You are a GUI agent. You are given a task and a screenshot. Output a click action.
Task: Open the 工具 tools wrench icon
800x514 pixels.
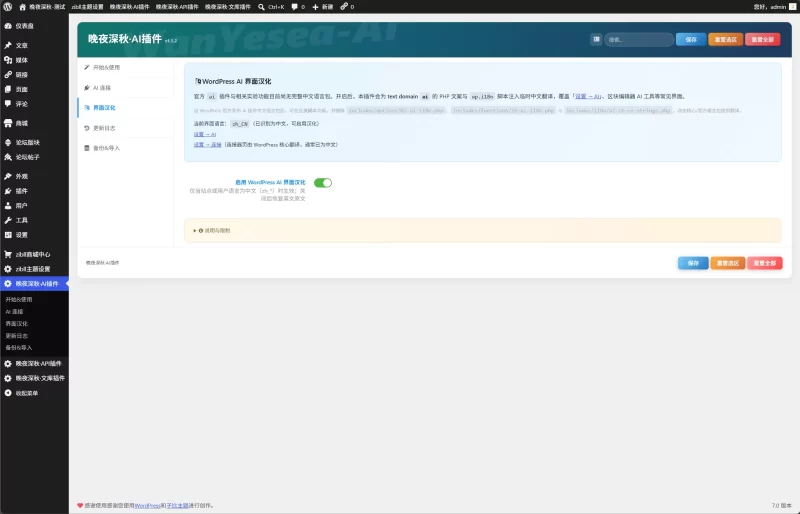point(8,220)
